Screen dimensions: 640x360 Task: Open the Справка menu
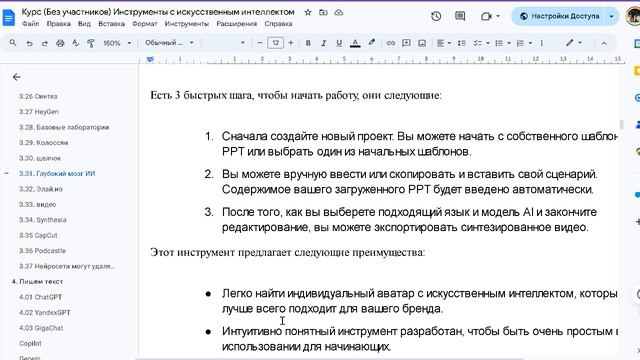pos(278,24)
